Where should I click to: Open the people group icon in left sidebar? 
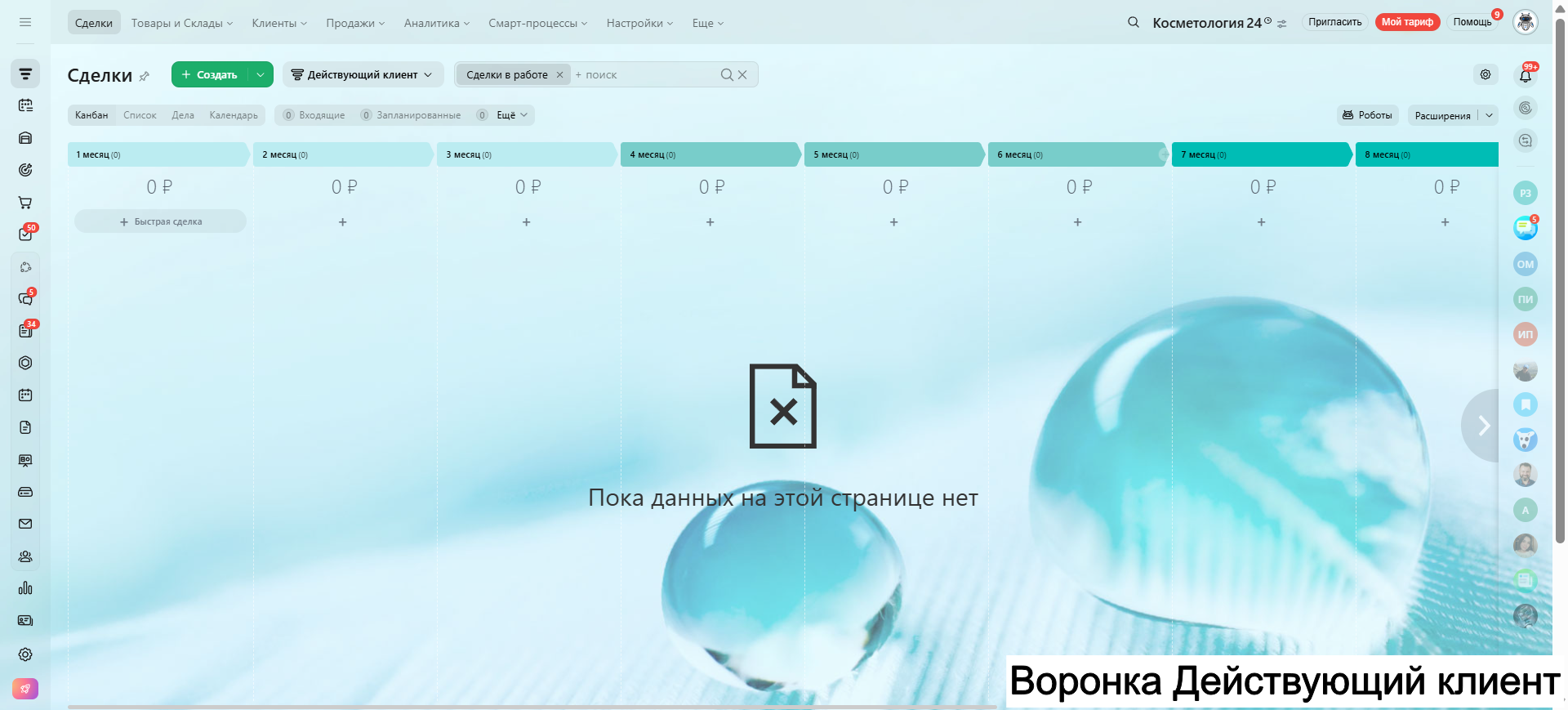(25, 556)
